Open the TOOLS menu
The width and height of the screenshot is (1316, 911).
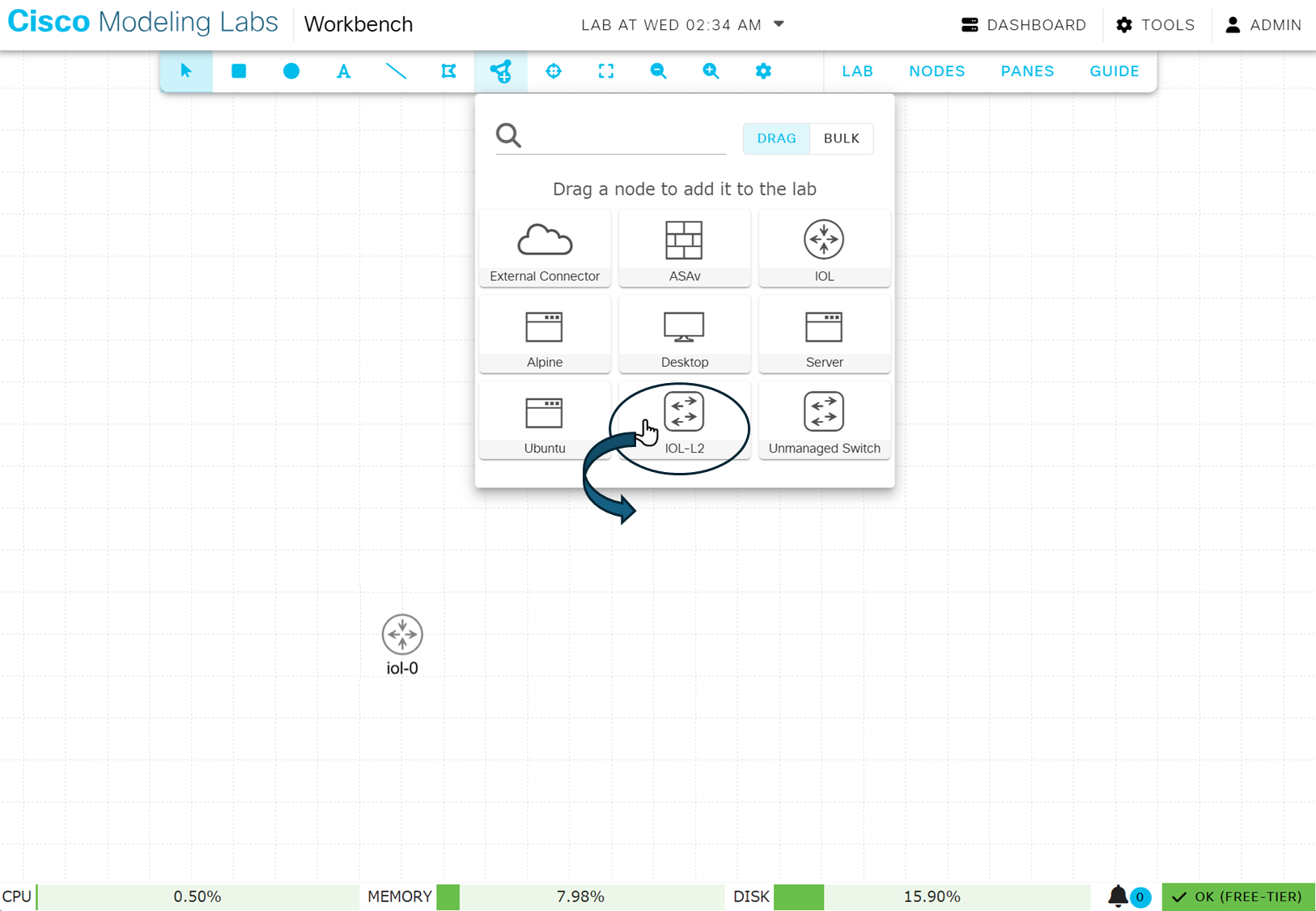(1156, 25)
